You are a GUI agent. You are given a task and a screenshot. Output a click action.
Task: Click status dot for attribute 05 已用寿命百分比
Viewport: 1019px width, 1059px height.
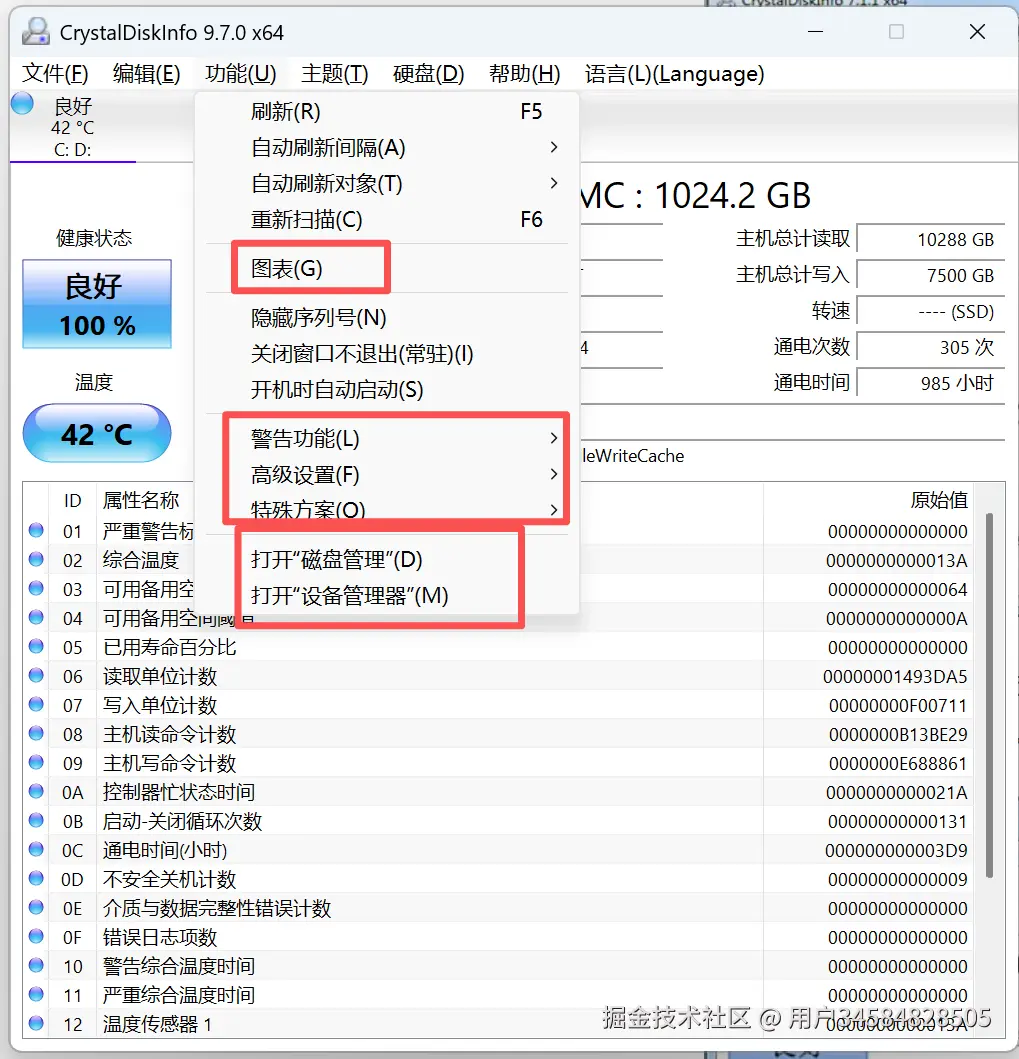(36, 646)
